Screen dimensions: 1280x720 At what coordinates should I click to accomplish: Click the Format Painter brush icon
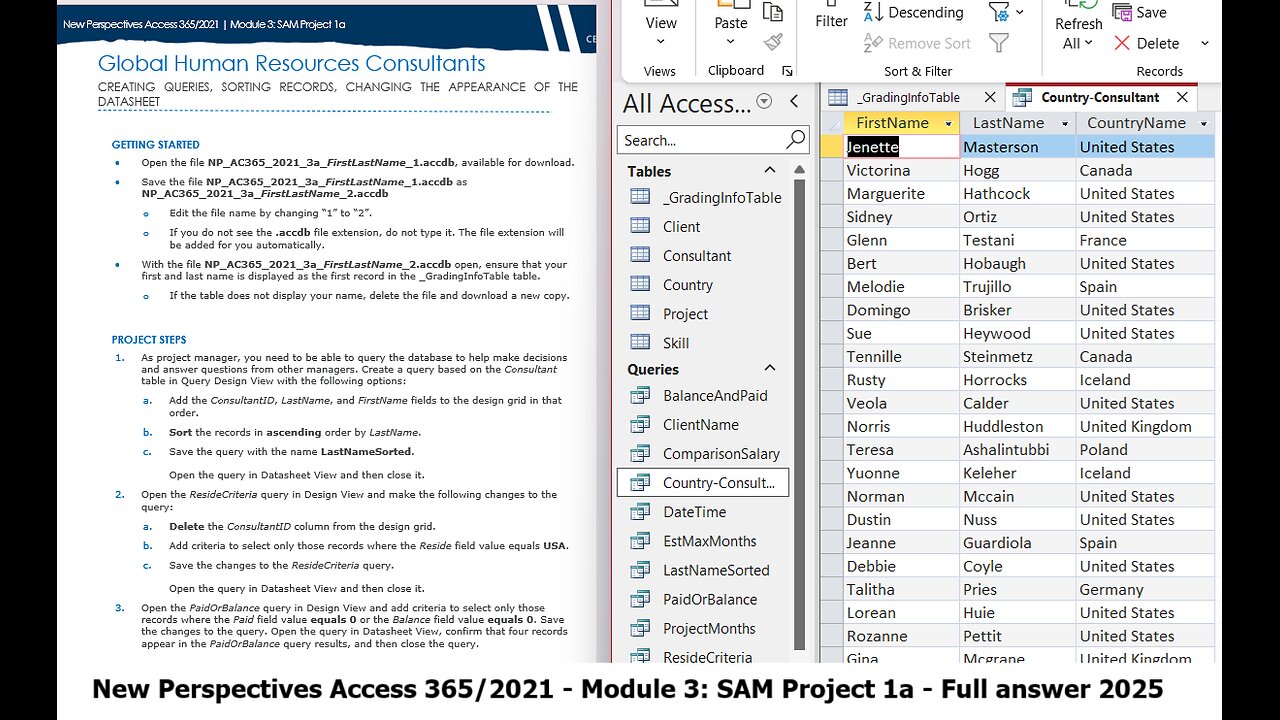[772, 42]
